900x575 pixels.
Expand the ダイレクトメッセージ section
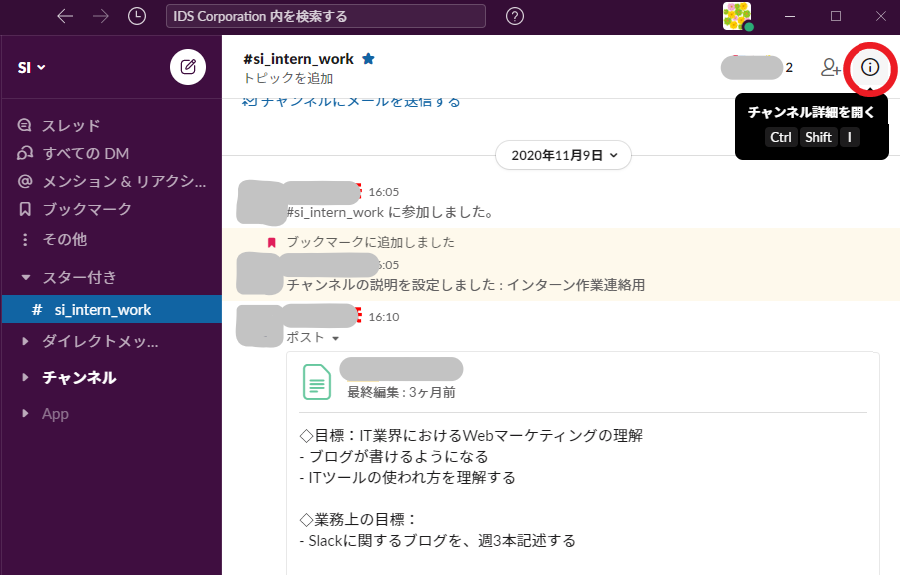pyautogui.click(x=25, y=341)
